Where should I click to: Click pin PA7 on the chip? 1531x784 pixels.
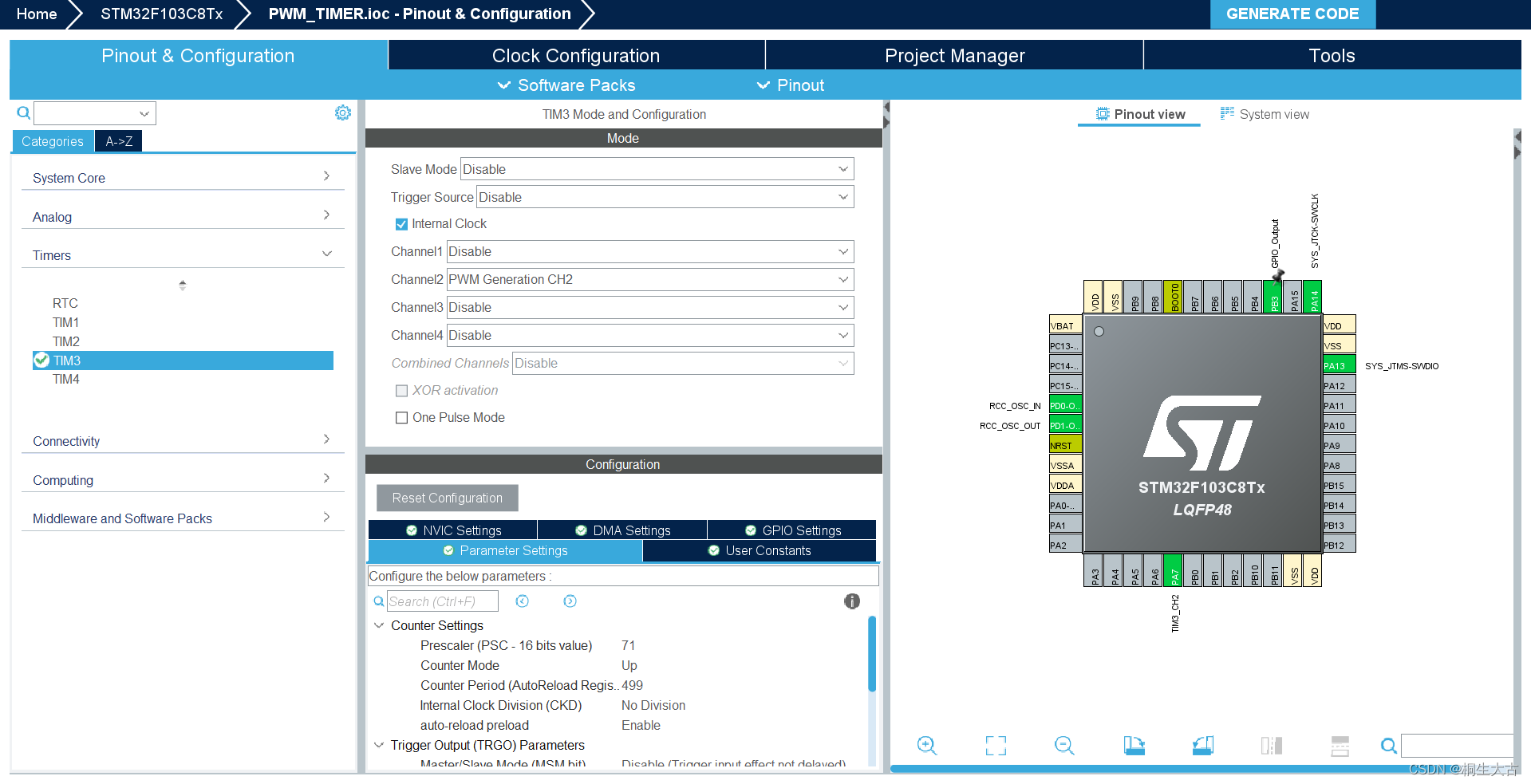click(1173, 570)
